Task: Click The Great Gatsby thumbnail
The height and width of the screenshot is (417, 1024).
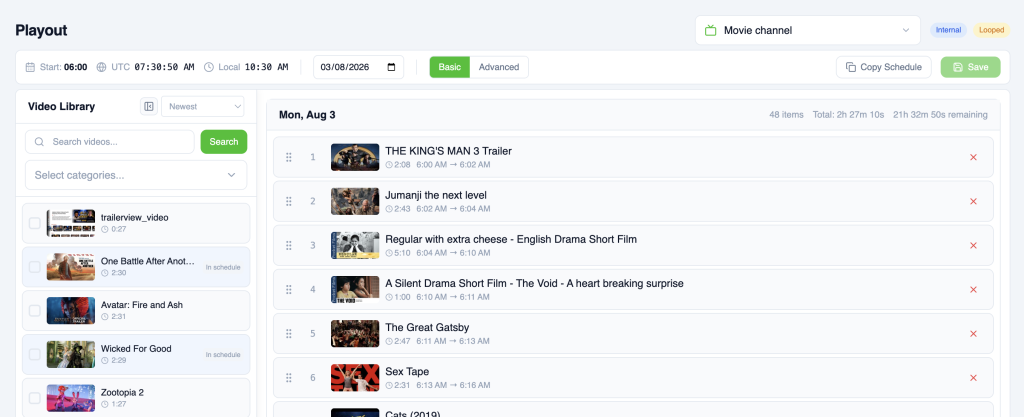Action: 355,333
